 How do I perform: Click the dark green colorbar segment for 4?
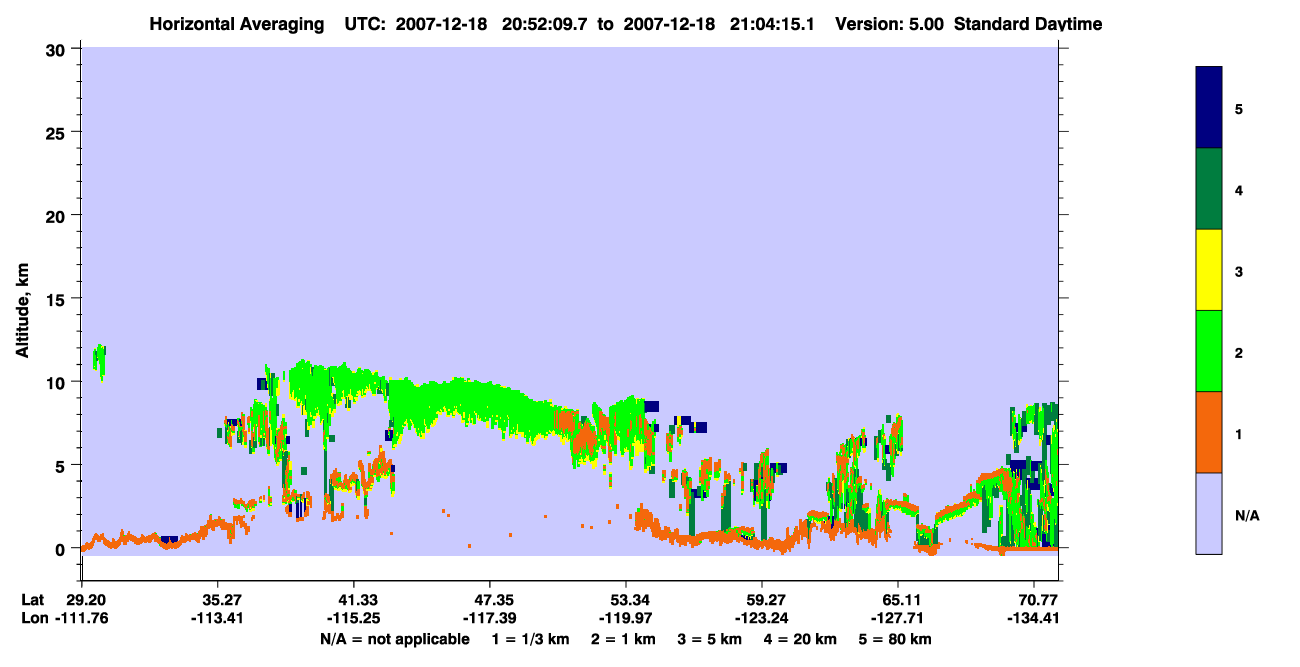[x=1209, y=189]
